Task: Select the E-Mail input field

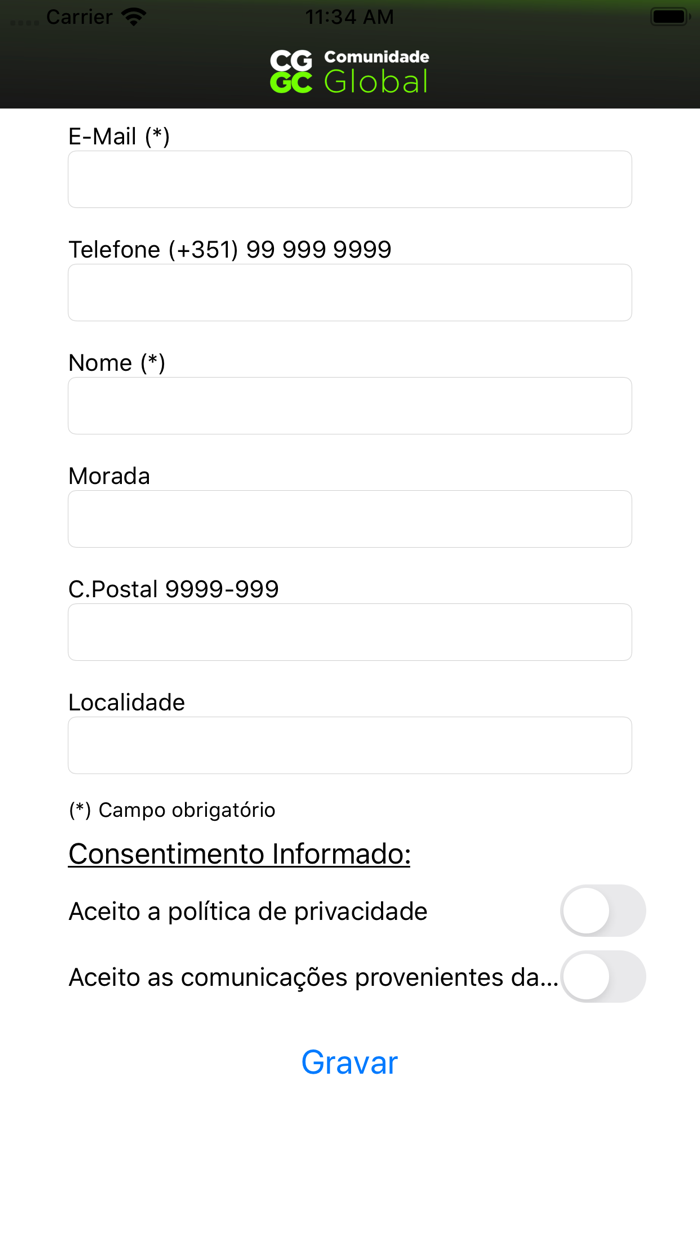Action: (x=349, y=179)
